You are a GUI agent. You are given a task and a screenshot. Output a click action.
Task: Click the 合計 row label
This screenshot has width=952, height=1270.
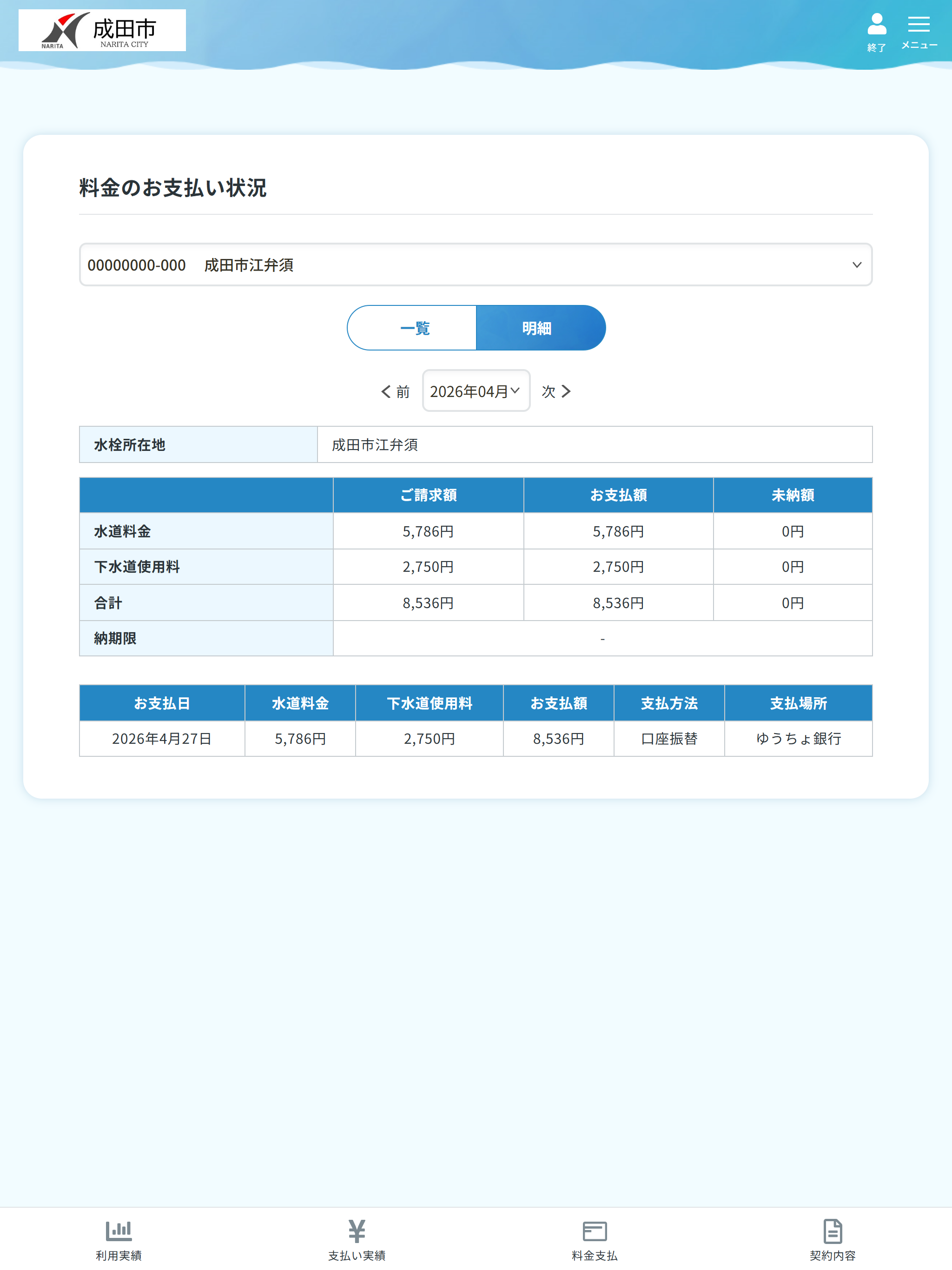tap(207, 603)
